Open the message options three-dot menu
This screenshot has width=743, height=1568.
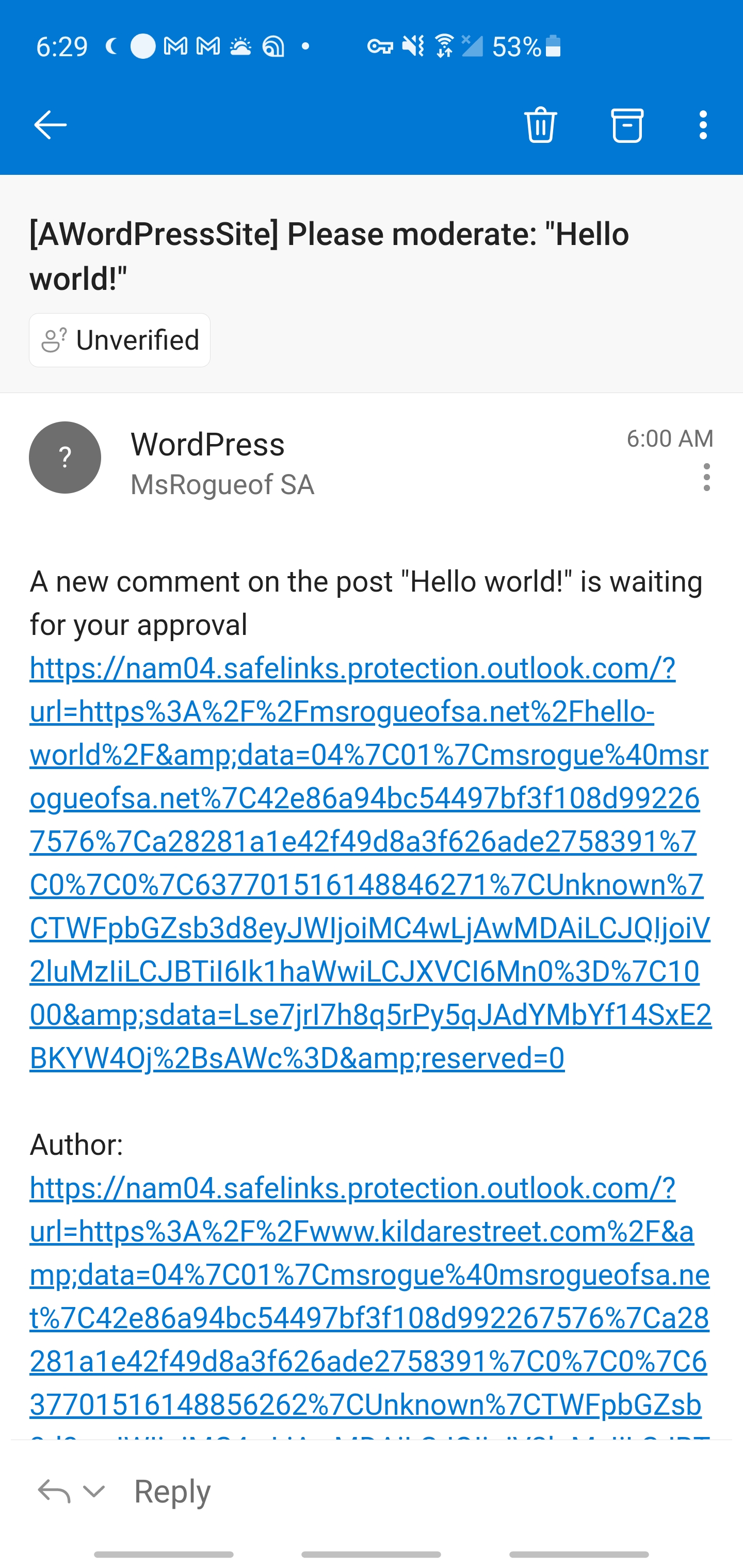pyautogui.click(x=706, y=477)
